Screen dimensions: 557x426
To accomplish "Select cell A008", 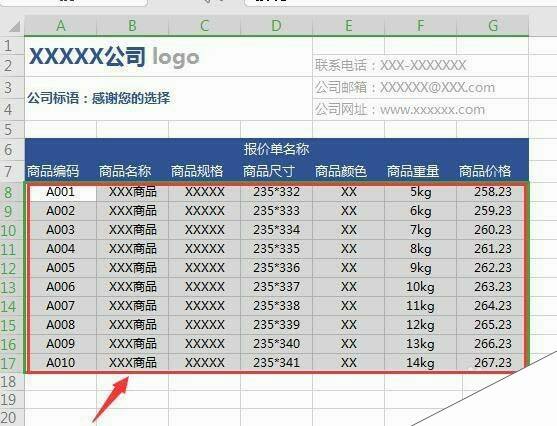I will click(x=61, y=325).
